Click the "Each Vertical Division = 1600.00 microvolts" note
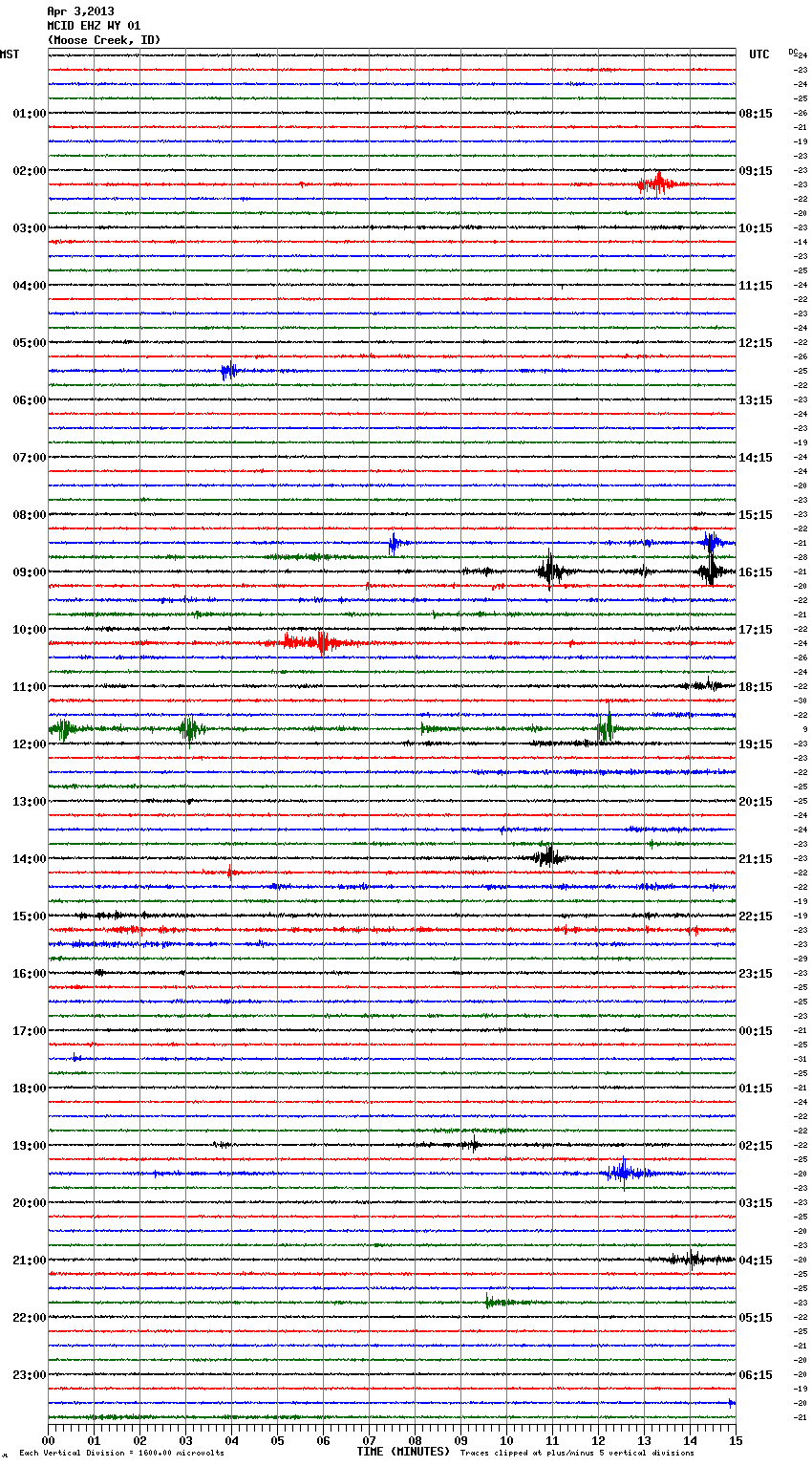The image size is (812, 1466). pos(121,1453)
